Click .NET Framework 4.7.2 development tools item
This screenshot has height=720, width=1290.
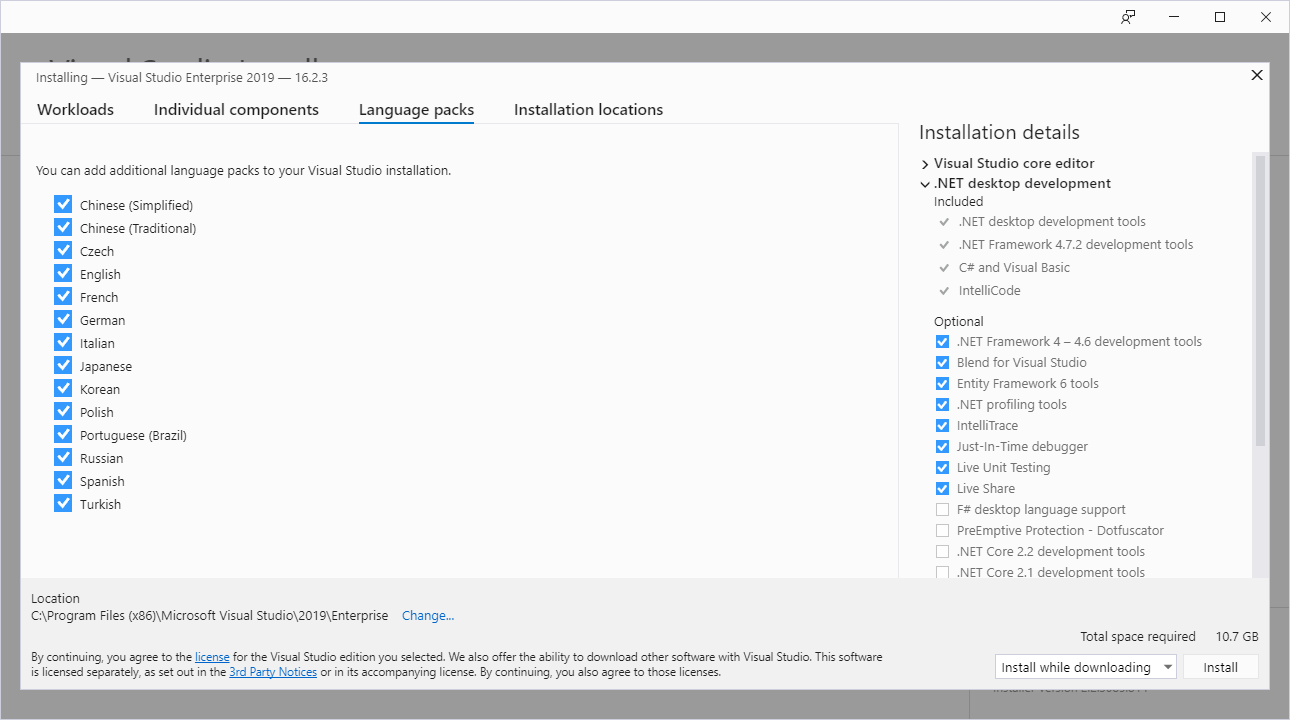coord(1076,245)
